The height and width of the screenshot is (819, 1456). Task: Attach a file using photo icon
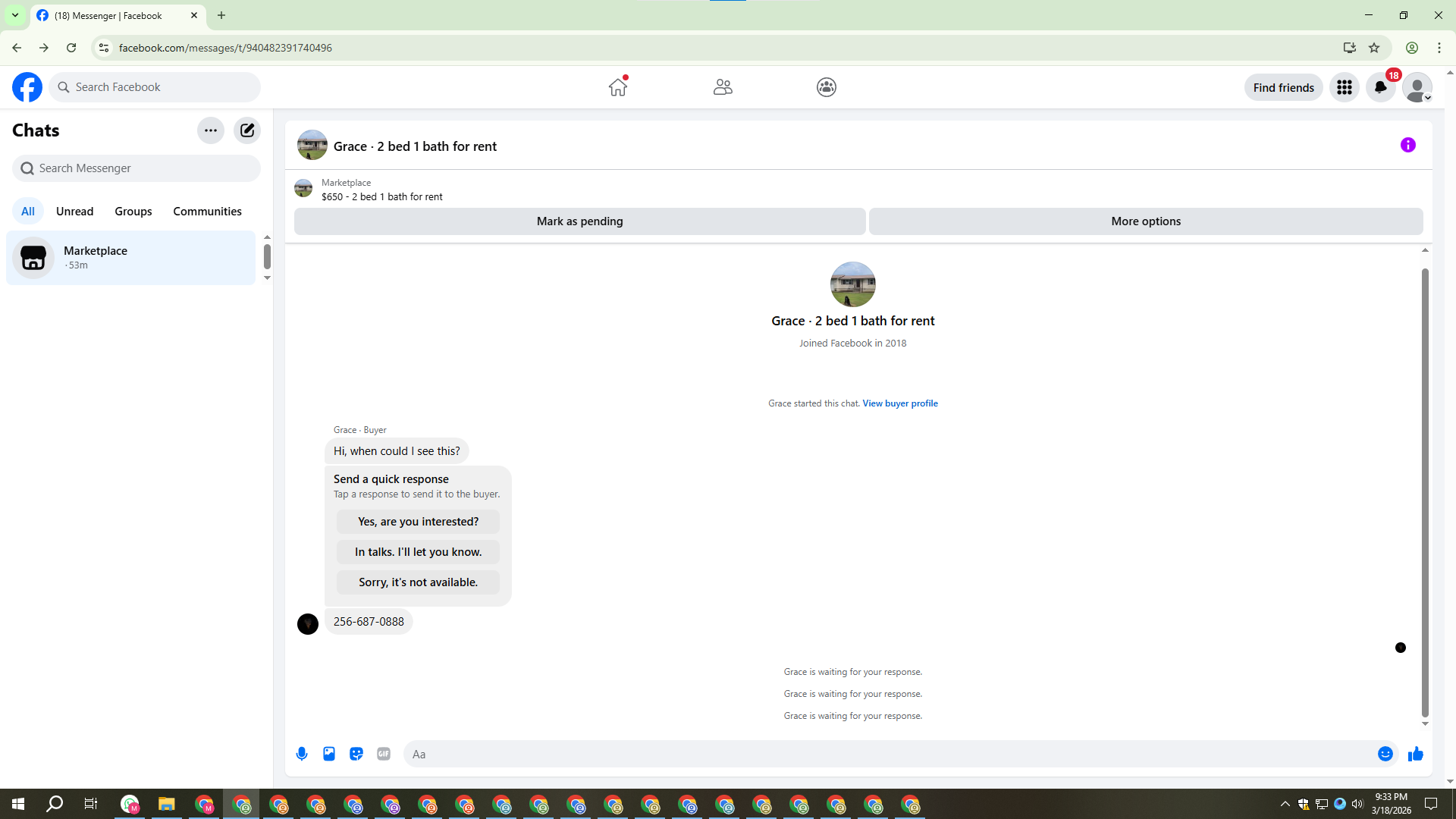point(329,754)
